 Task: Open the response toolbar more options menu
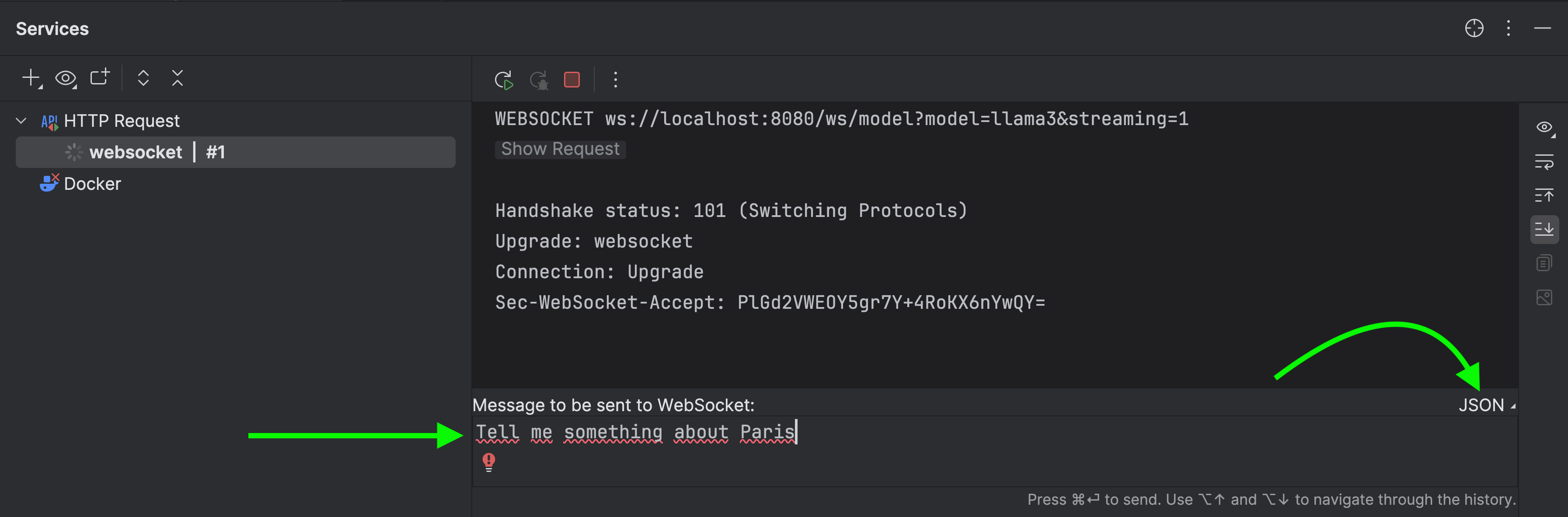point(615,80)
